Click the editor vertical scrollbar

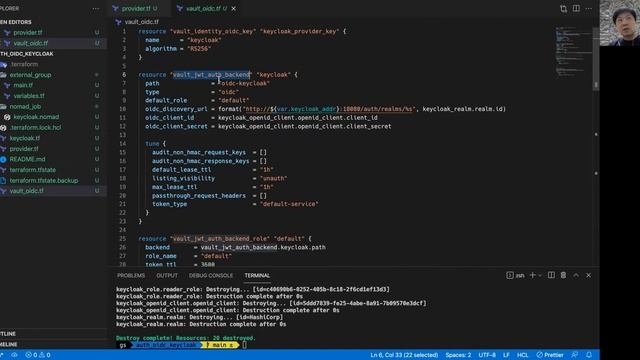coord(596,59)
